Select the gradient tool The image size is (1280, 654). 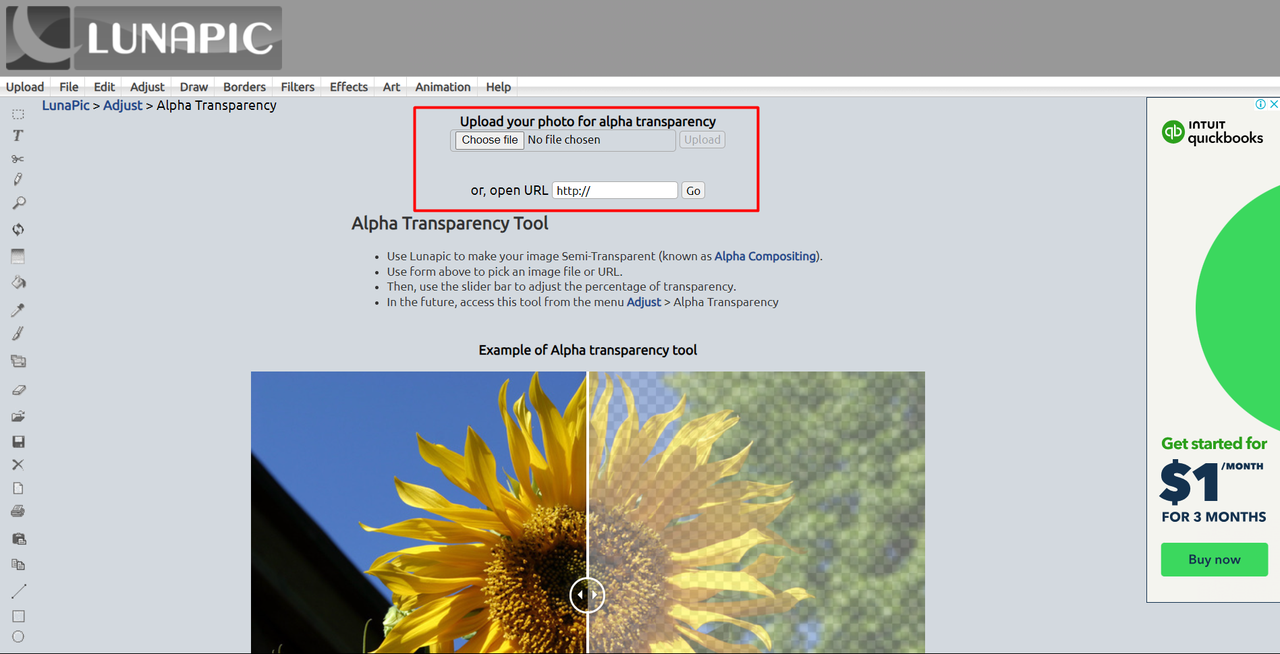tap(18, 257)
